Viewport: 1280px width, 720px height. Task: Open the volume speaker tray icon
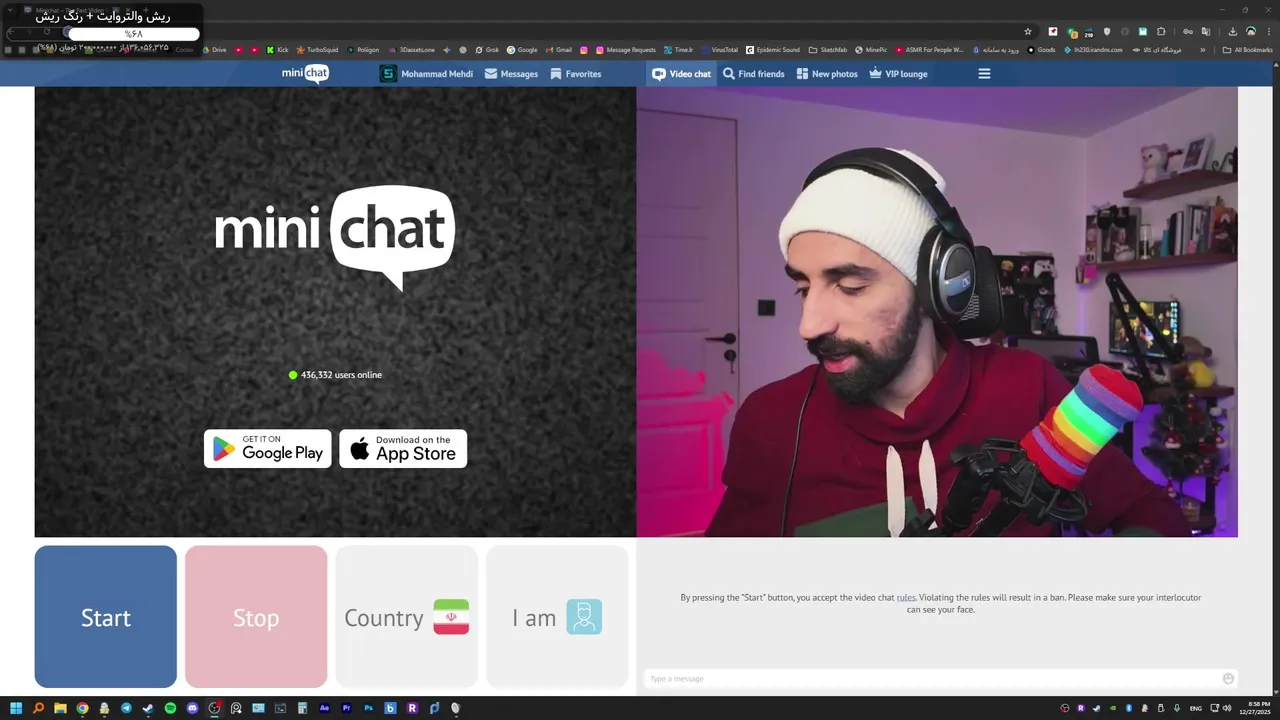1227,708
